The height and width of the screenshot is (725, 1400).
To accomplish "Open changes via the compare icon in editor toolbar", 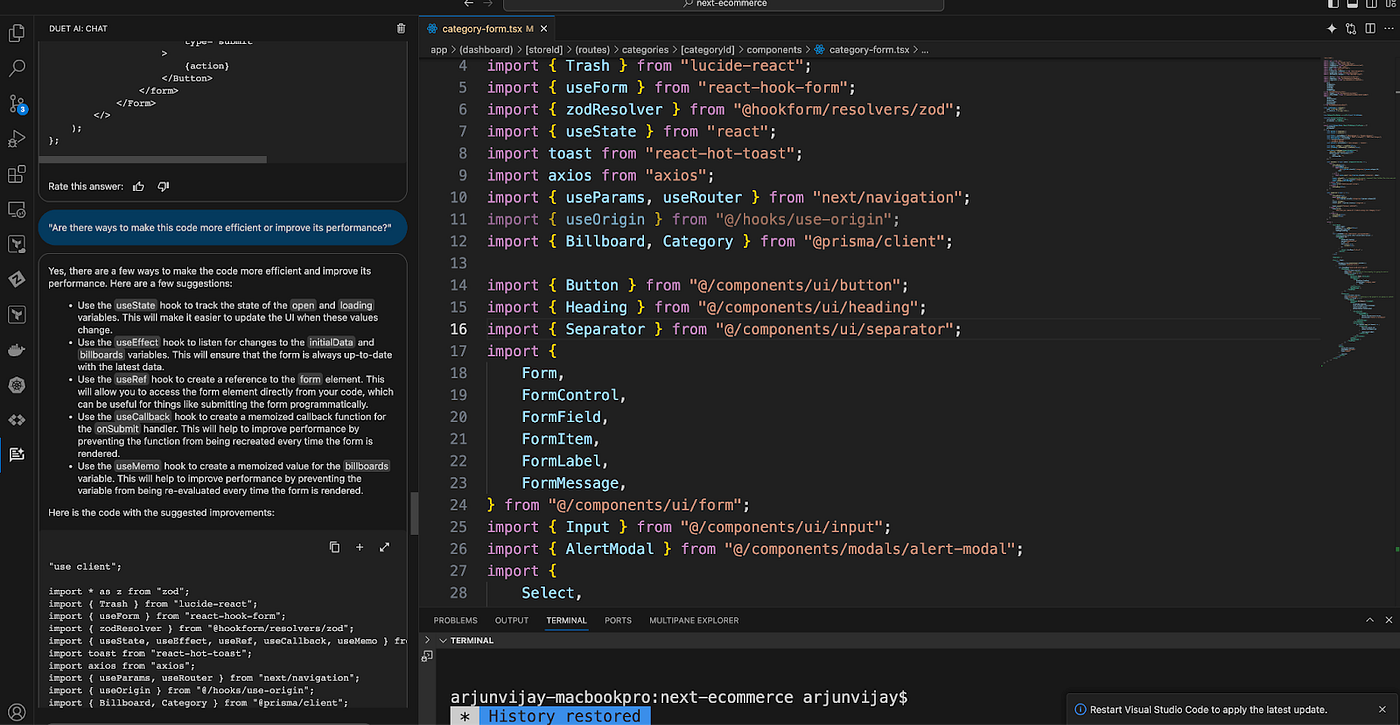I will (1351, 29).
